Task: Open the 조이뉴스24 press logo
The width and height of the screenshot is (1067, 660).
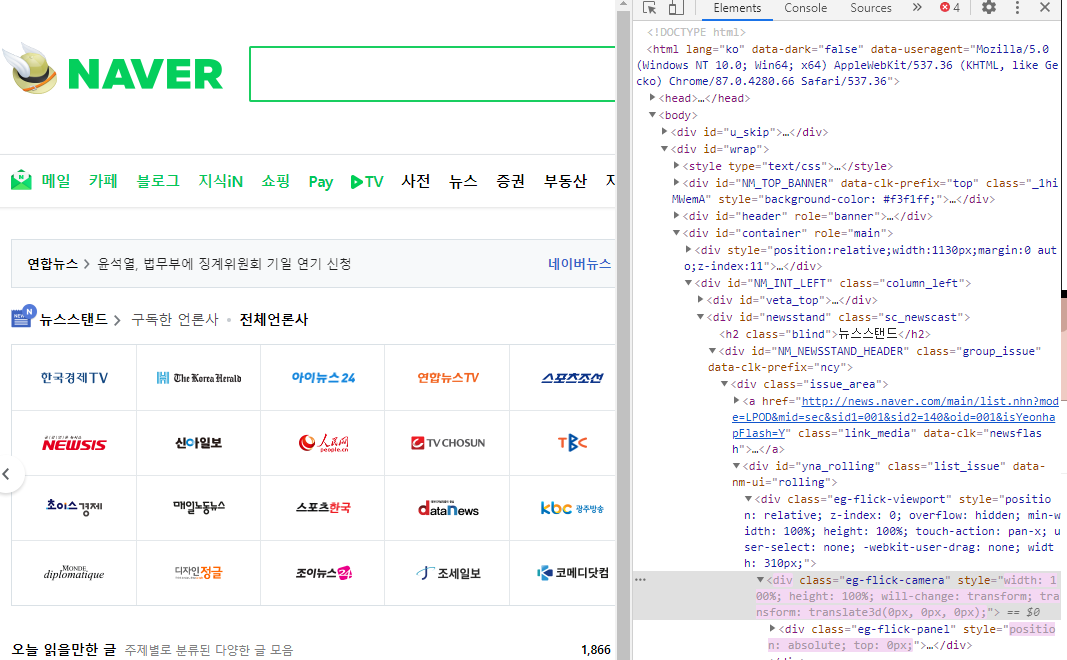Action: coord(323,573)
